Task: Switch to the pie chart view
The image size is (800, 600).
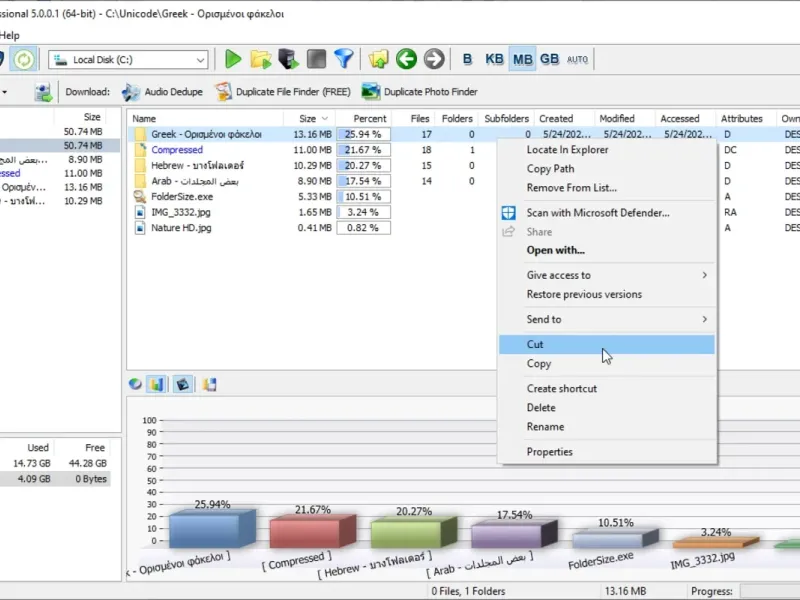Action: (x=136, y=384)
